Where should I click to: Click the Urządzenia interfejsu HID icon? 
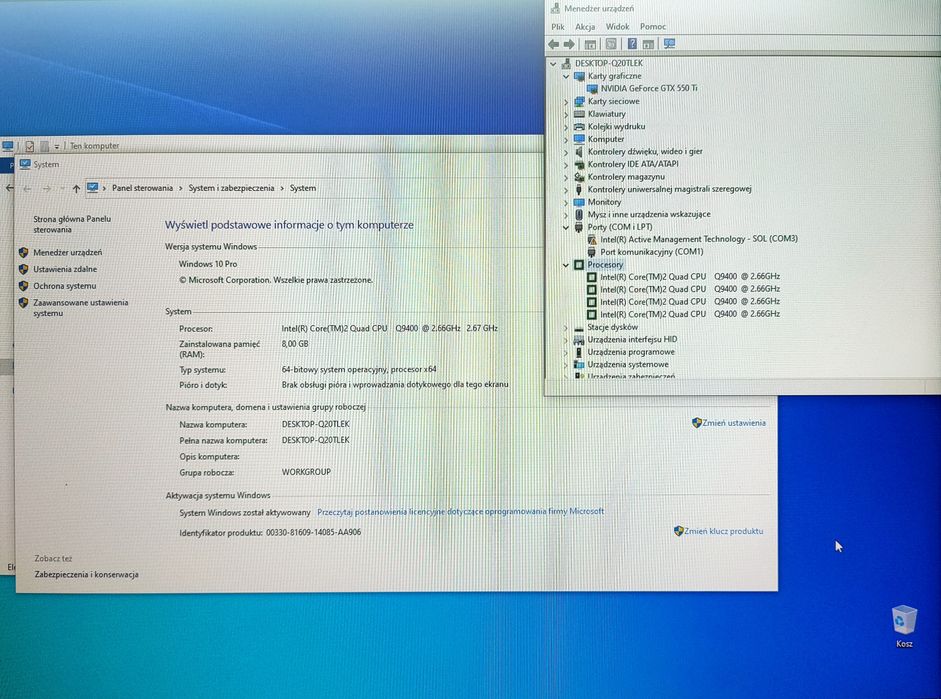pos(579,340)
